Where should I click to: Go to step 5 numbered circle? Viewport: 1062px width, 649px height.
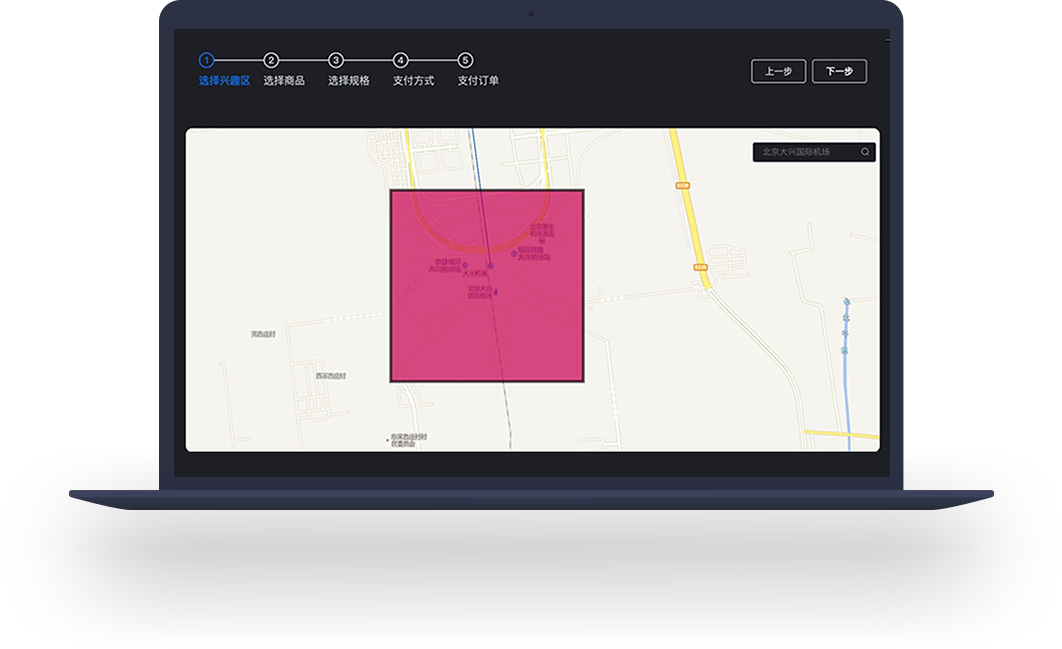pos(465,60)
